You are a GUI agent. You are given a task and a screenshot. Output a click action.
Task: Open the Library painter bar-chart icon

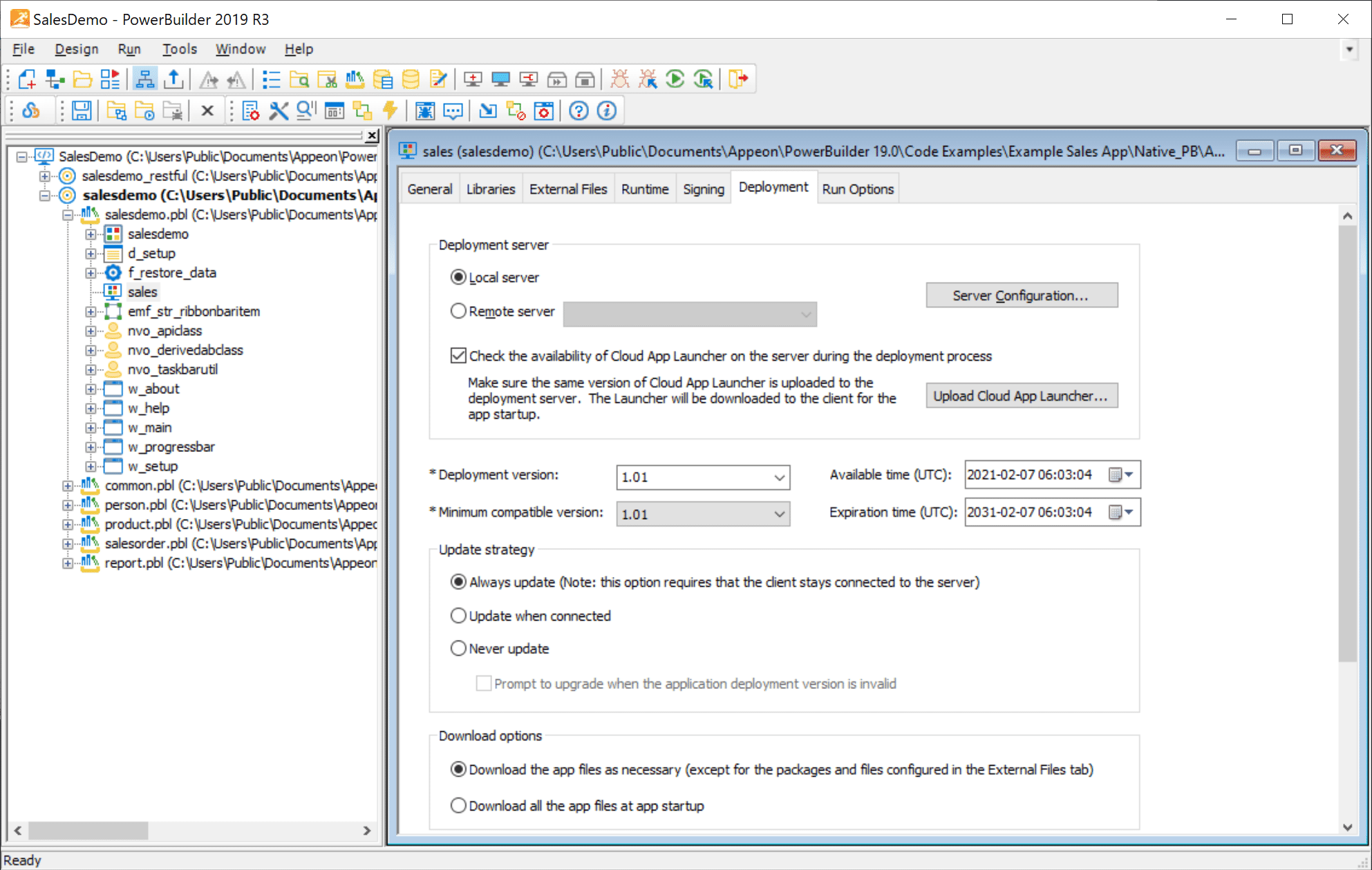pos(355,79)
